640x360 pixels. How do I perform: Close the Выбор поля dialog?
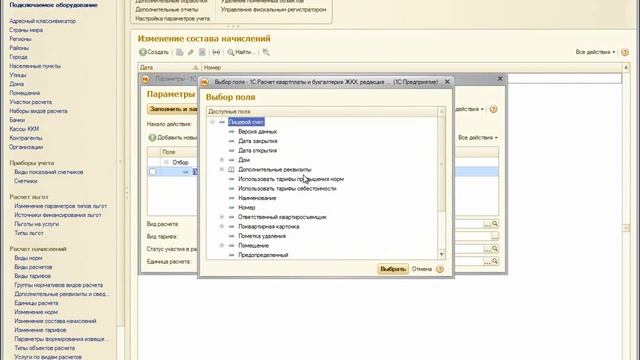tap(447, 82)
